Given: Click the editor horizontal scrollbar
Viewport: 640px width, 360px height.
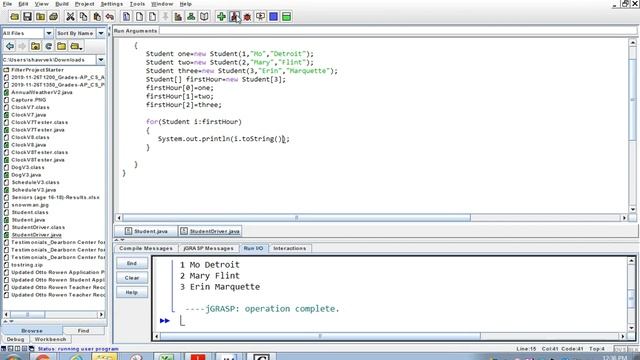Looking at the screenshot, I should point(296,218).
